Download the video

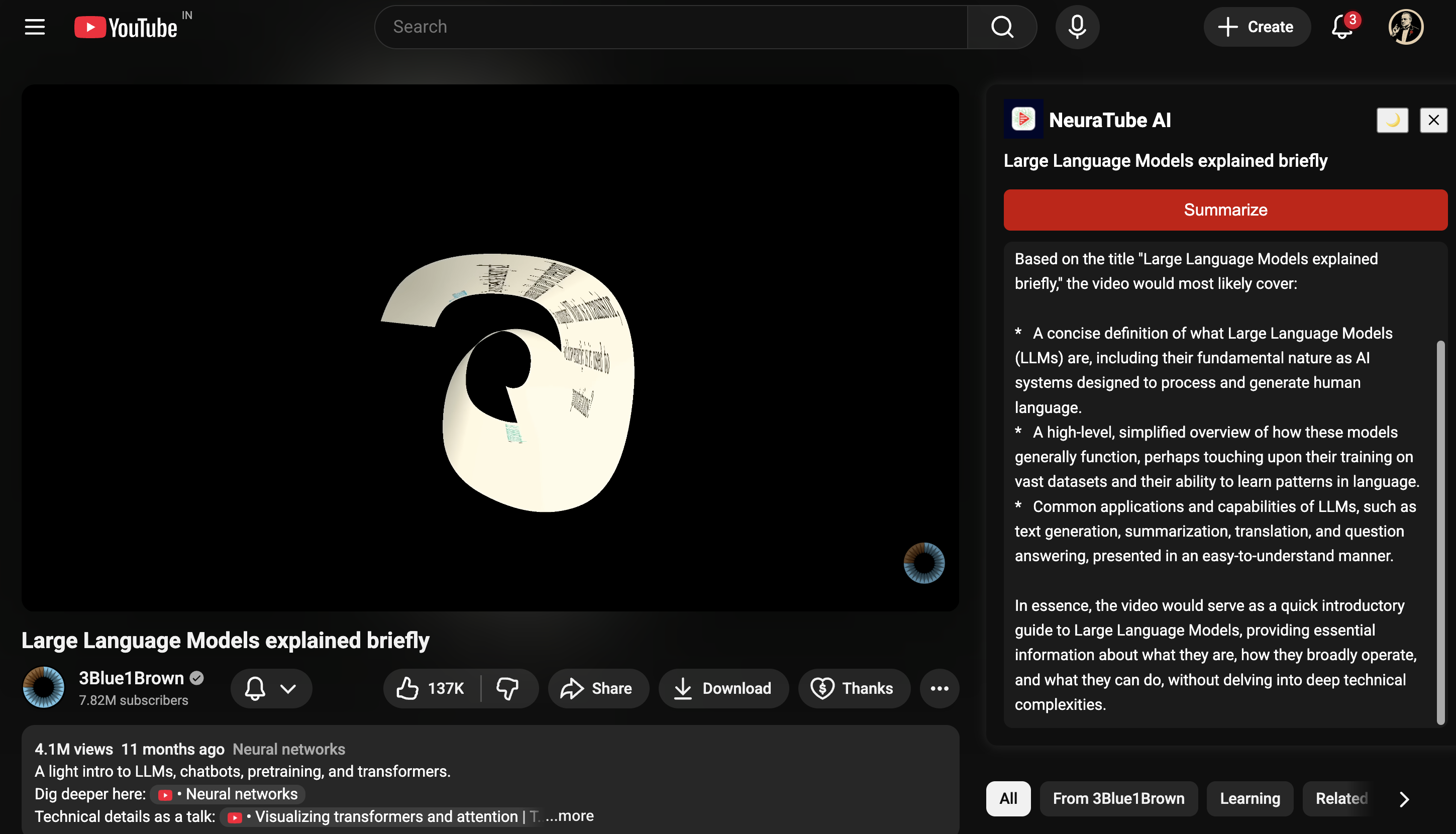coord(723,688)
